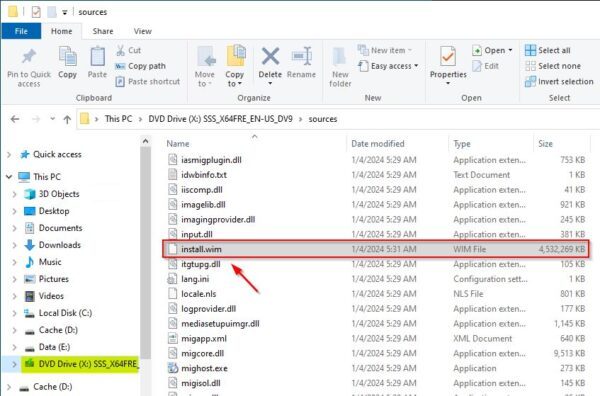Click This PC in the address bar

coord(119,119)
